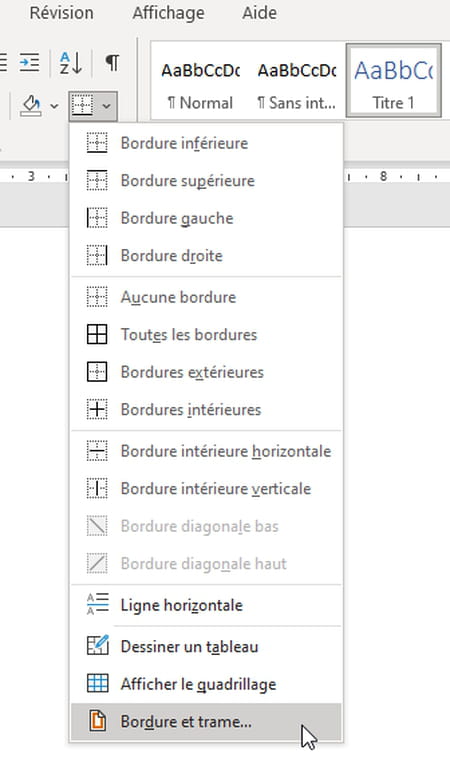The image size is (450, 758).
Task: Click the shading paint bucket icon
Action: [x=30, y=105]
